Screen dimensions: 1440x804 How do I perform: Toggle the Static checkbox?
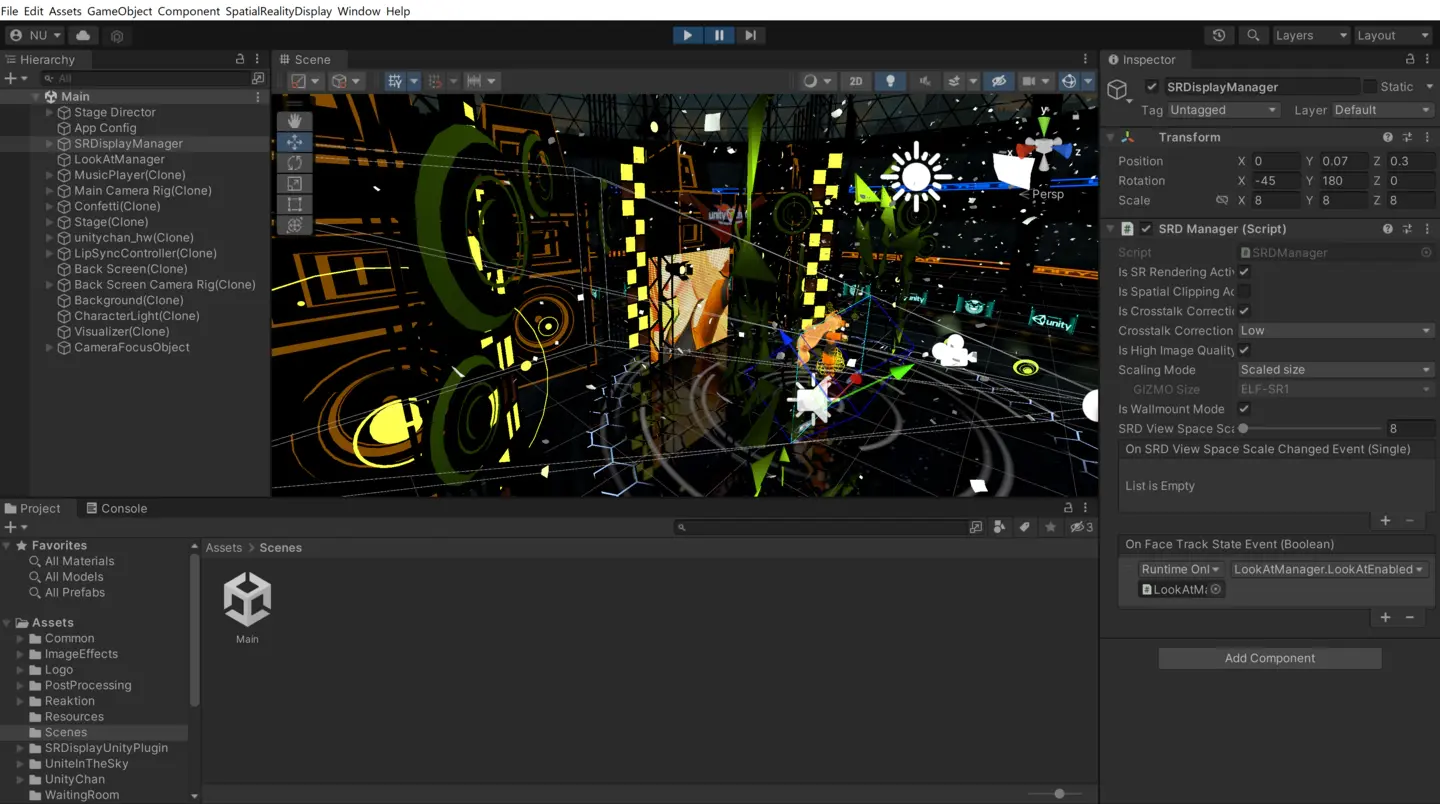[x=1371, y=87]
